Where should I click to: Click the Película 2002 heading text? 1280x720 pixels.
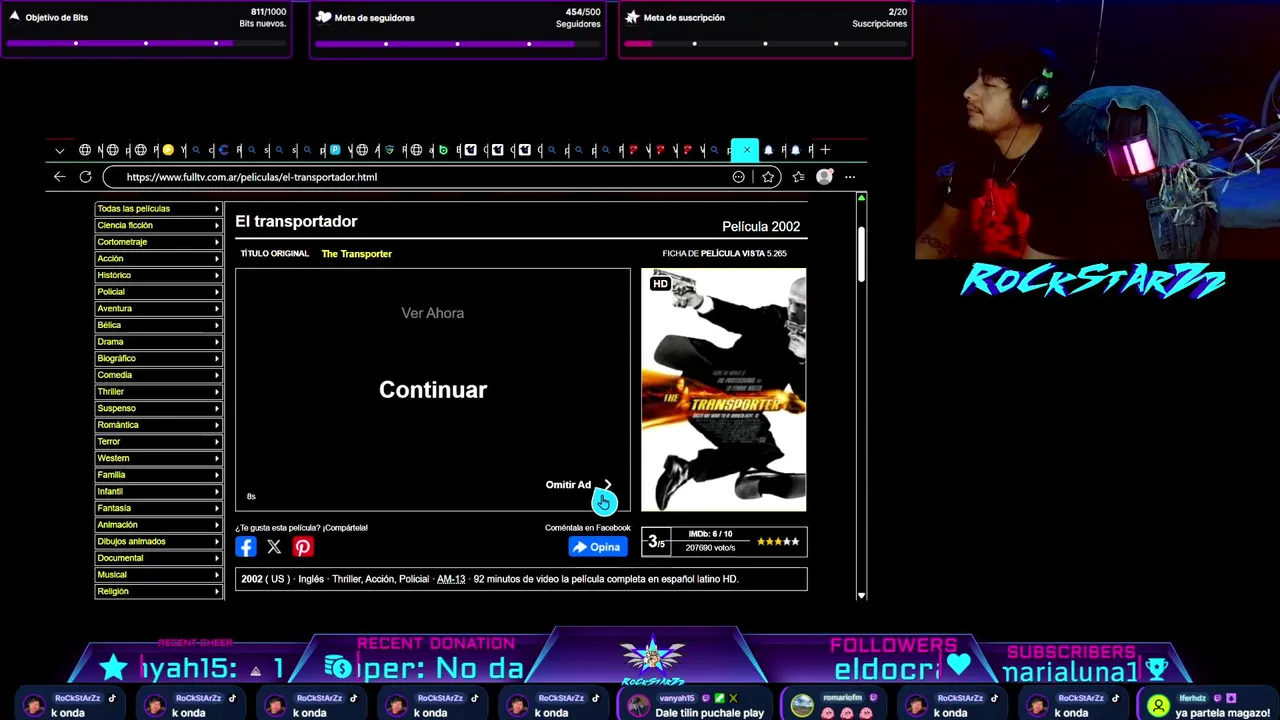761,227
